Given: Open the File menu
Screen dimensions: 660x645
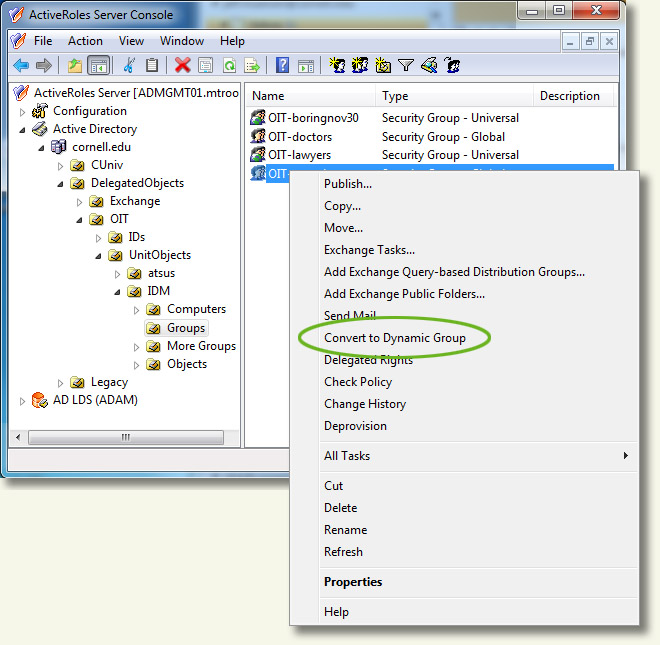Looking at the screenshot, I should (x=43, y=41).
